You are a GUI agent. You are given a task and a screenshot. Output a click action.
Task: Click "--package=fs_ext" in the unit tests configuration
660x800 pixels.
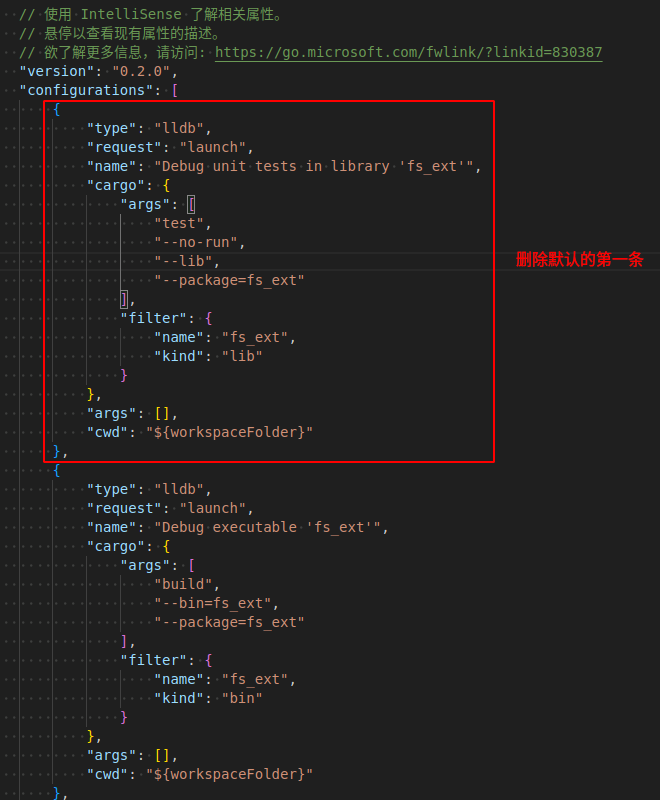click(230, 280)
